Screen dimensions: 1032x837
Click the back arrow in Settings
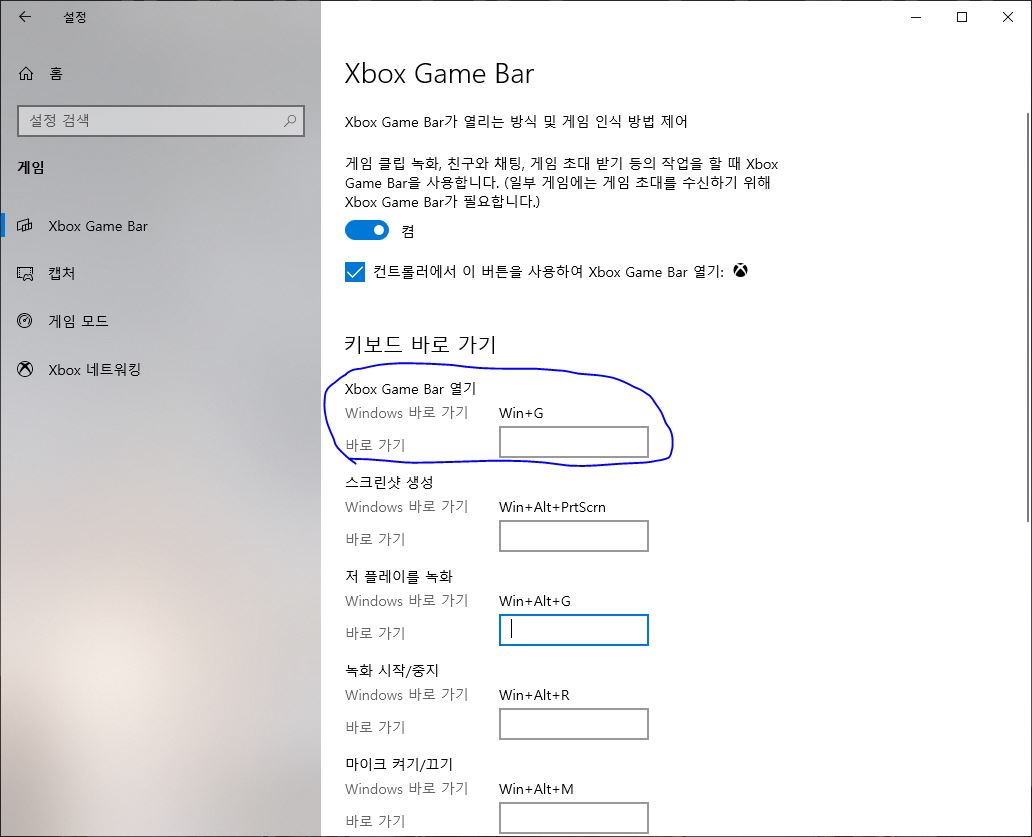click(25, 17)
